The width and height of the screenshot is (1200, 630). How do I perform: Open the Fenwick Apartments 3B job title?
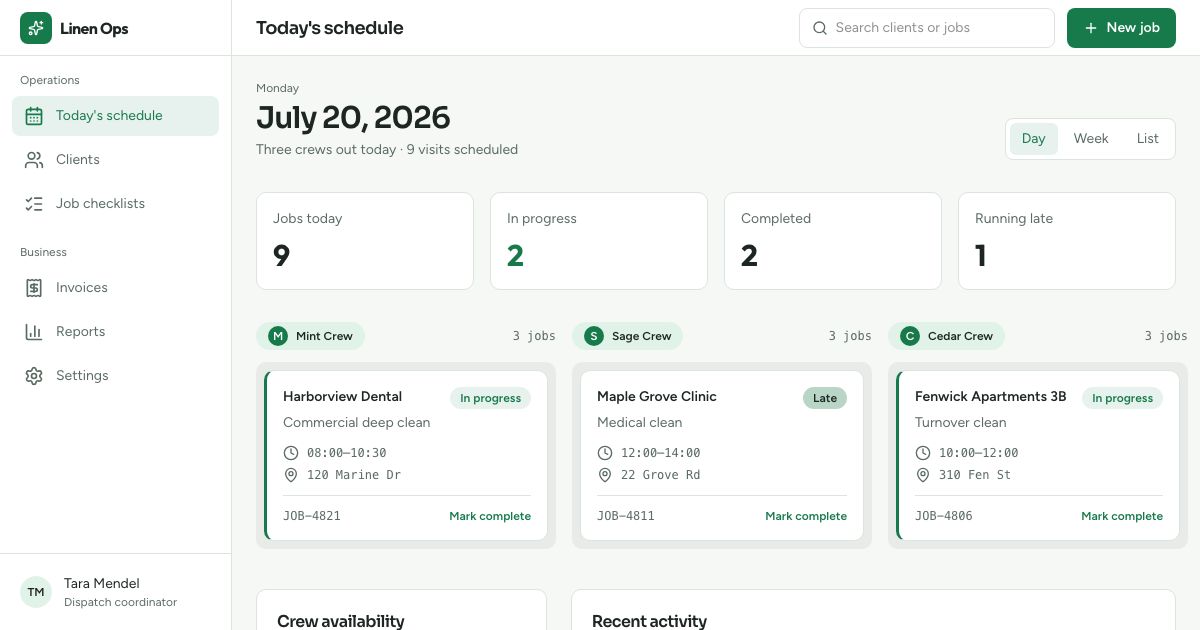point(991,397)
